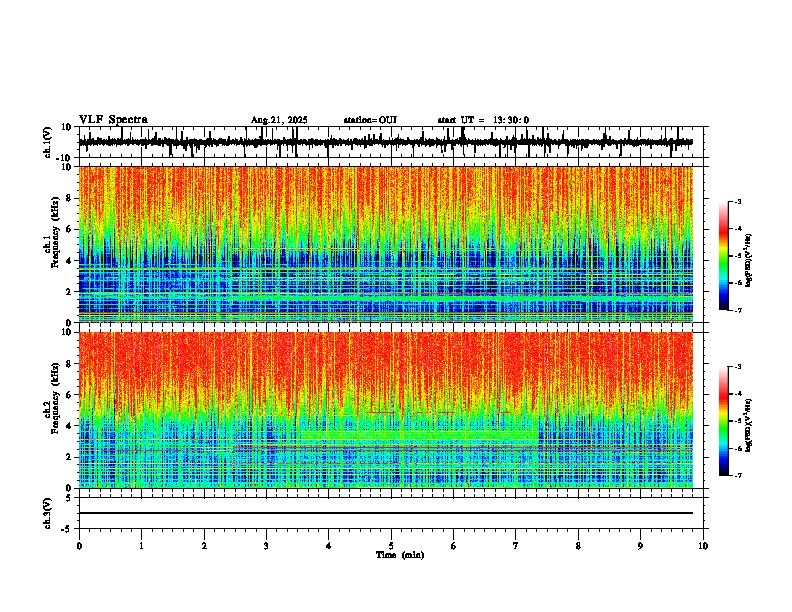Click the "station=OUJ" header label
This screenshot has width=792, height=612.
click(x=370, y=120)
